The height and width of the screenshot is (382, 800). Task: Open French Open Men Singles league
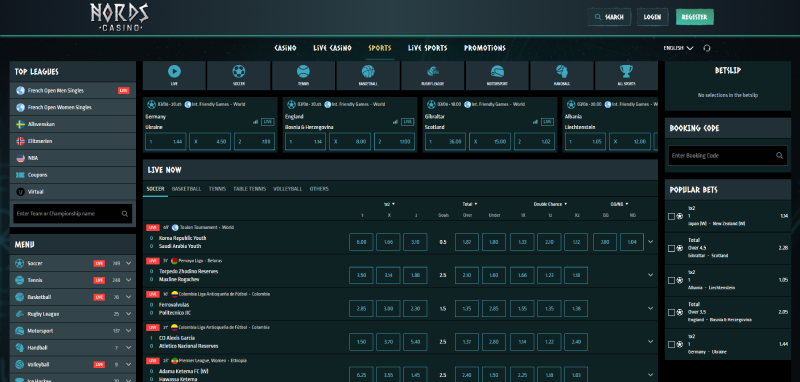pos(73,91)
